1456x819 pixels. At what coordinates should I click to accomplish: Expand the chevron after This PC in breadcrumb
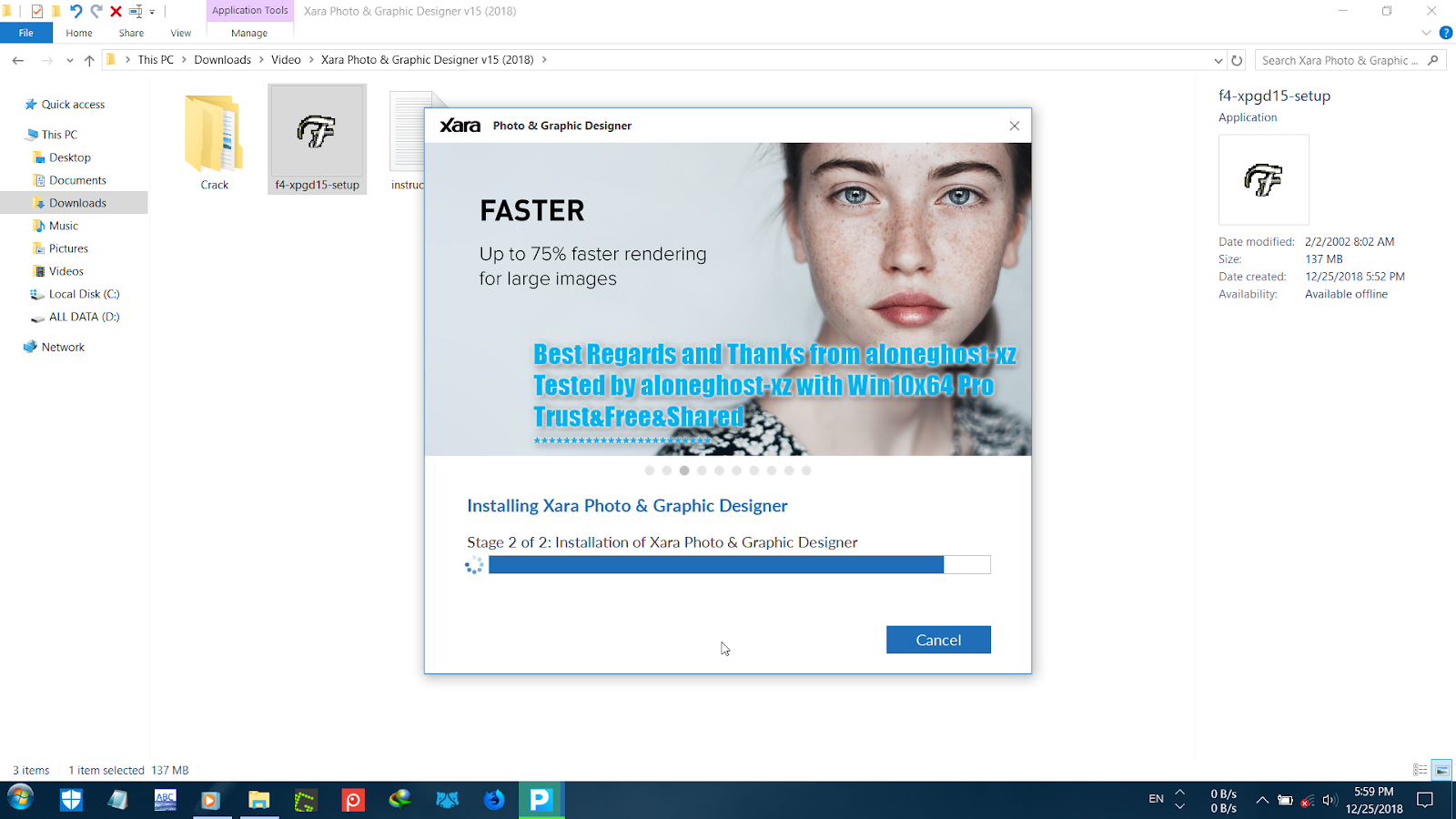coord(184,60)
